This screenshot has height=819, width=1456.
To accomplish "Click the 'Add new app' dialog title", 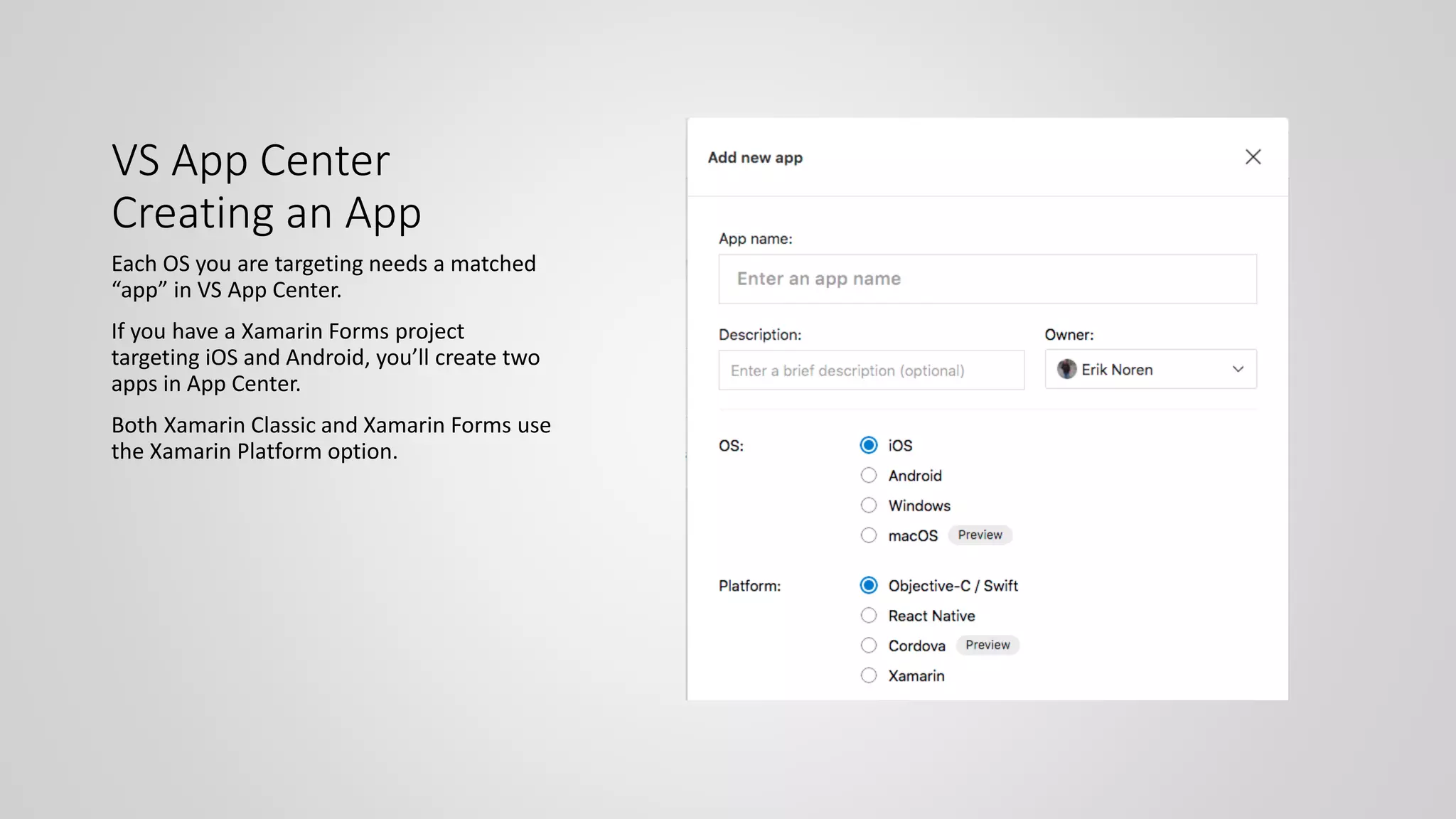I will 755,158.
